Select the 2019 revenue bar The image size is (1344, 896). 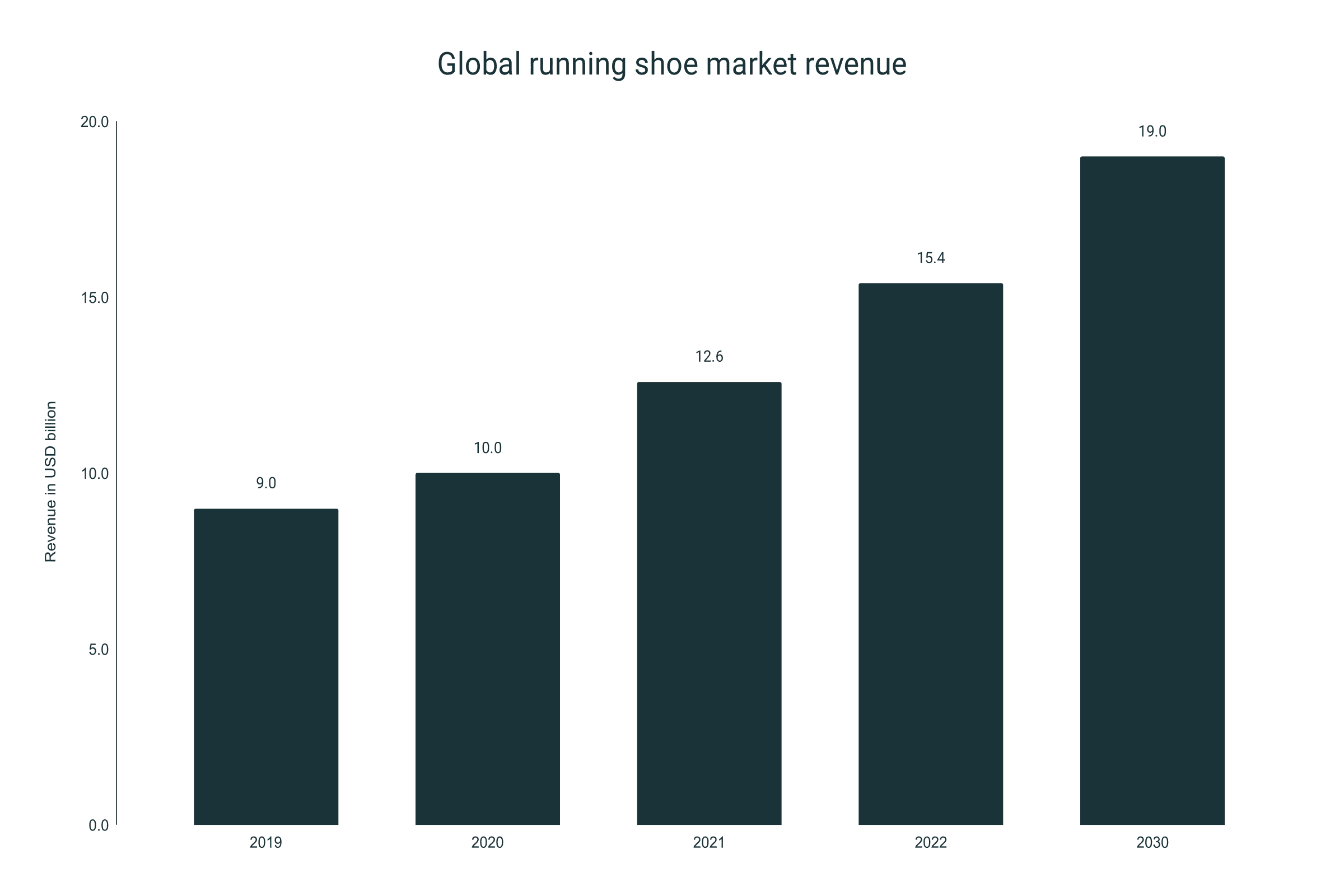(x=267, y=667)
